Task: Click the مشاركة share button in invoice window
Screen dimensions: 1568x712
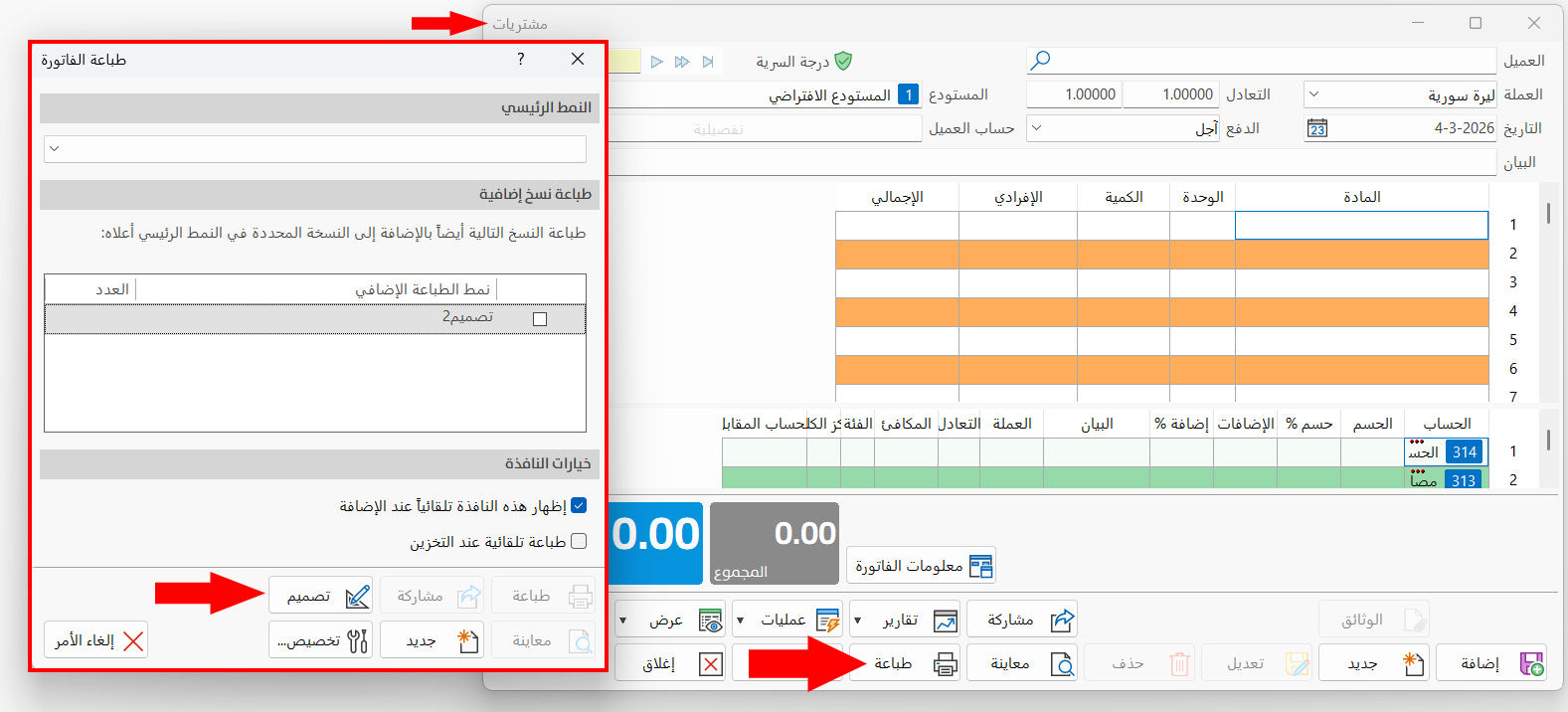Action: point(1022,620)
